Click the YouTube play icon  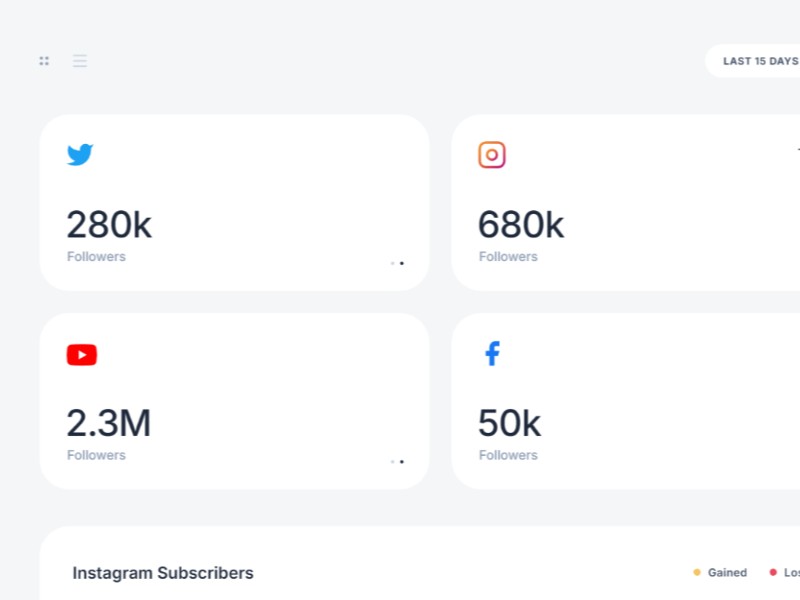(x=82, y=355)
